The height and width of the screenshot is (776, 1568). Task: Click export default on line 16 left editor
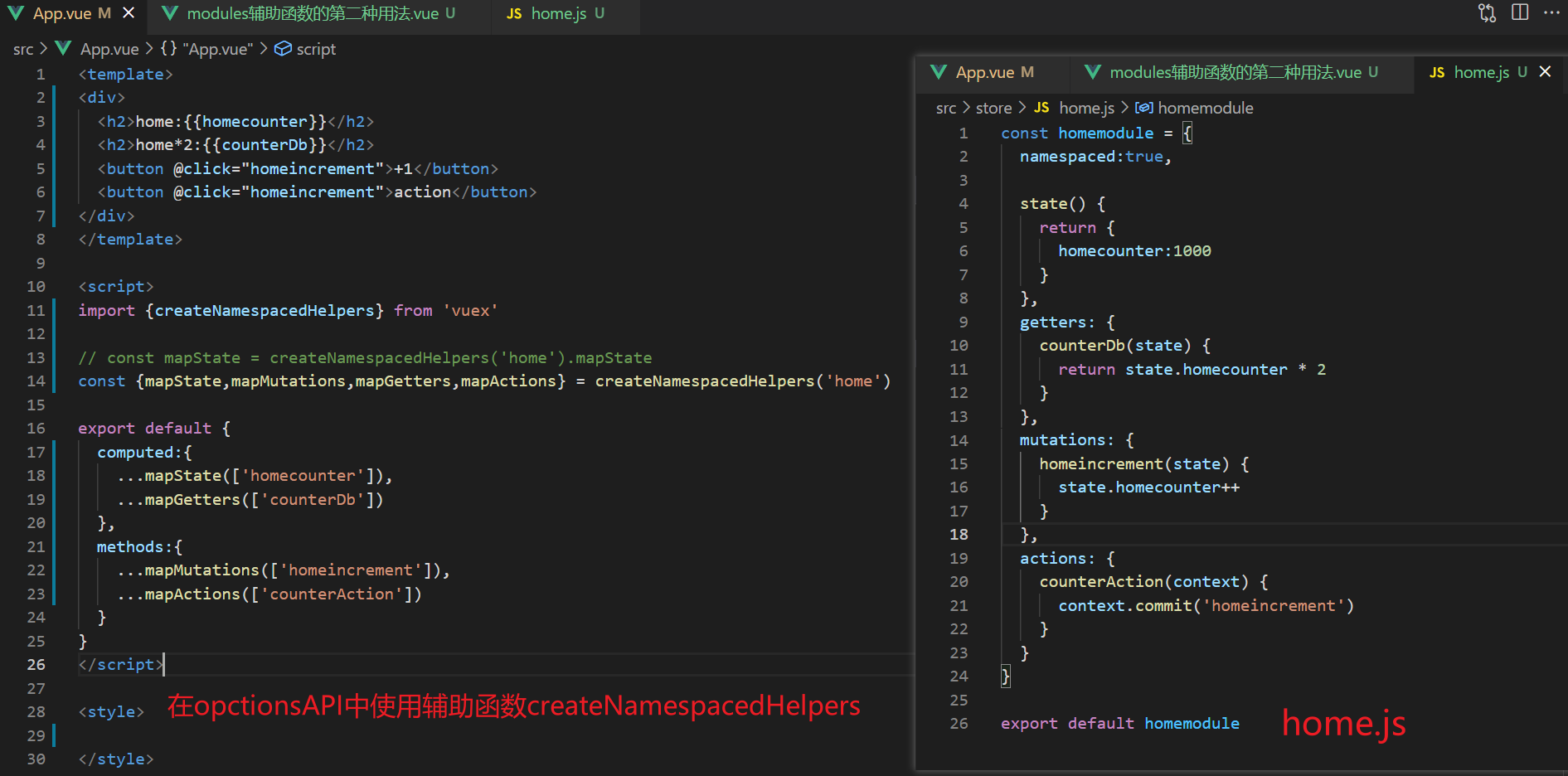pos(144,429)
